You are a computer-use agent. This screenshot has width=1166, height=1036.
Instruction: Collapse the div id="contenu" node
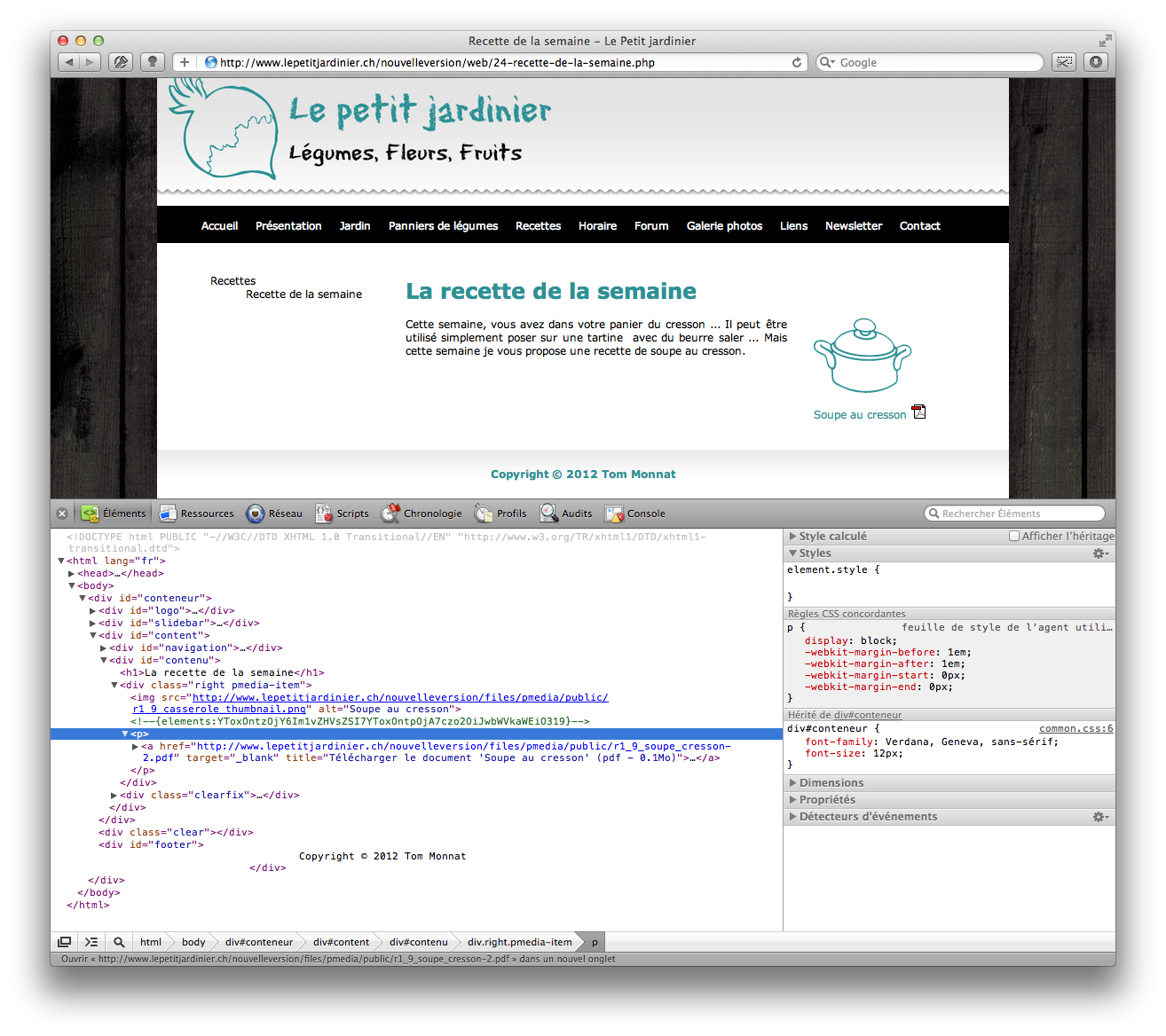coord(104,661)
